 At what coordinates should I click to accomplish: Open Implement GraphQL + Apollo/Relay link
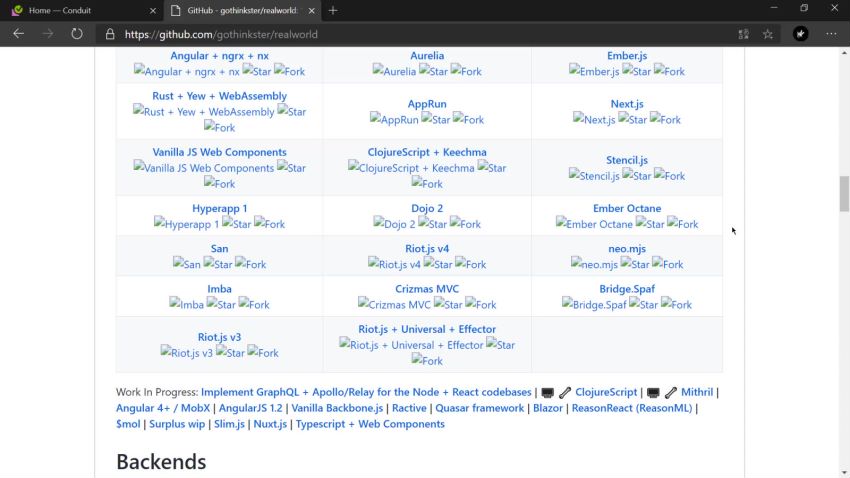point(366,392)
